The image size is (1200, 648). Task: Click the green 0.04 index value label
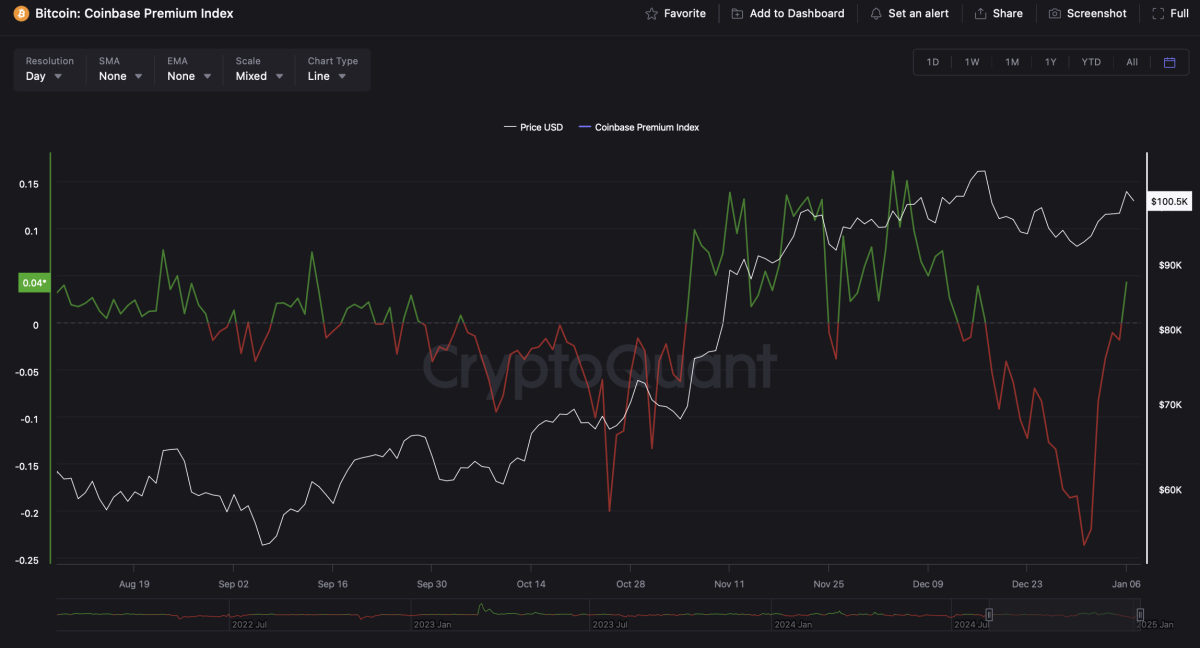(34, 283)
